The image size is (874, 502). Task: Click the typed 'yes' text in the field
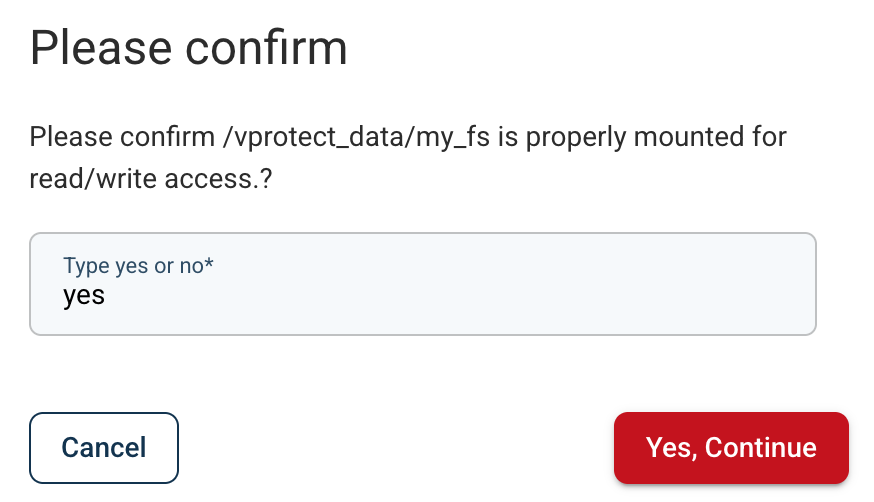tap(84, 296)
